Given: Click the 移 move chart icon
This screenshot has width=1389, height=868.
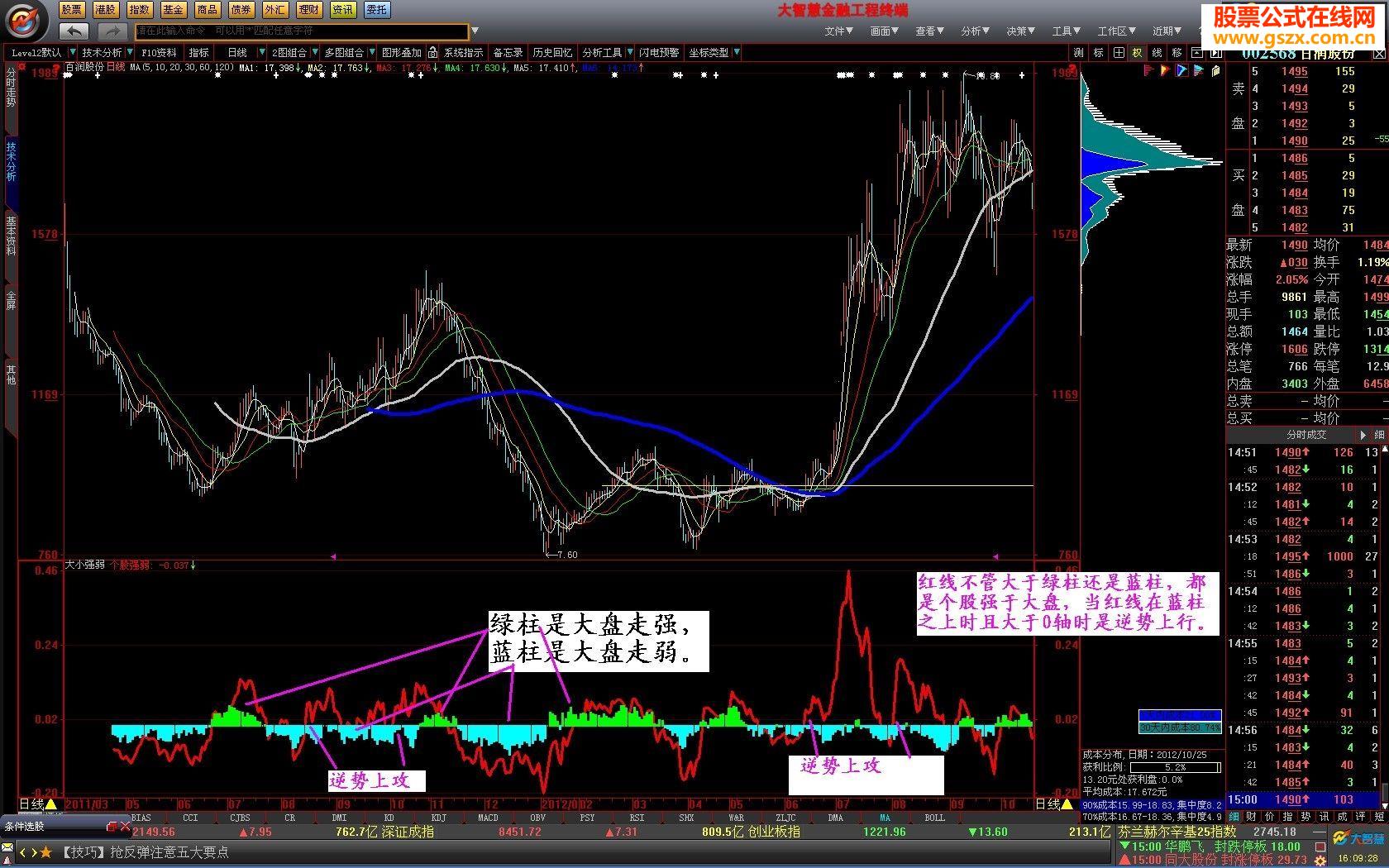Looking at the screenshot, I should (1177, 52).
